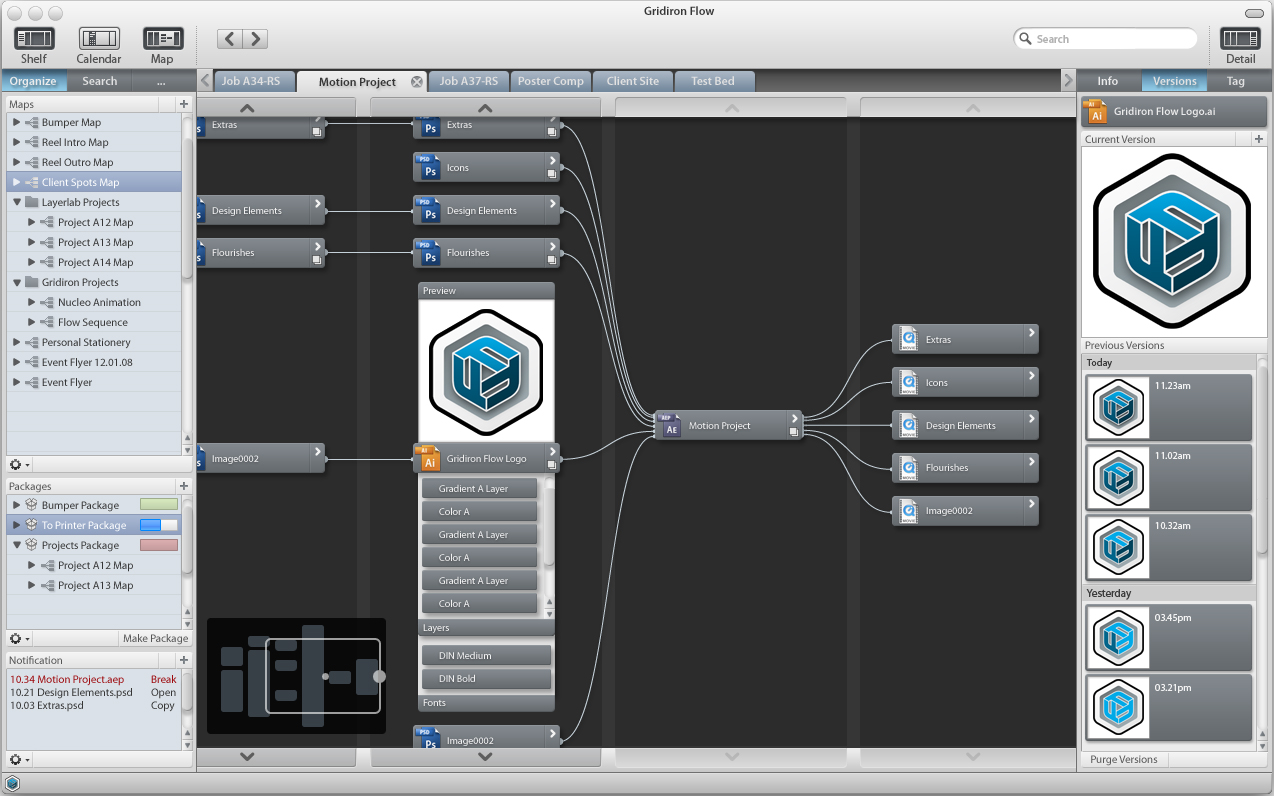
Task: Close the Motion Project tab
Action: [x=417, y=82]
